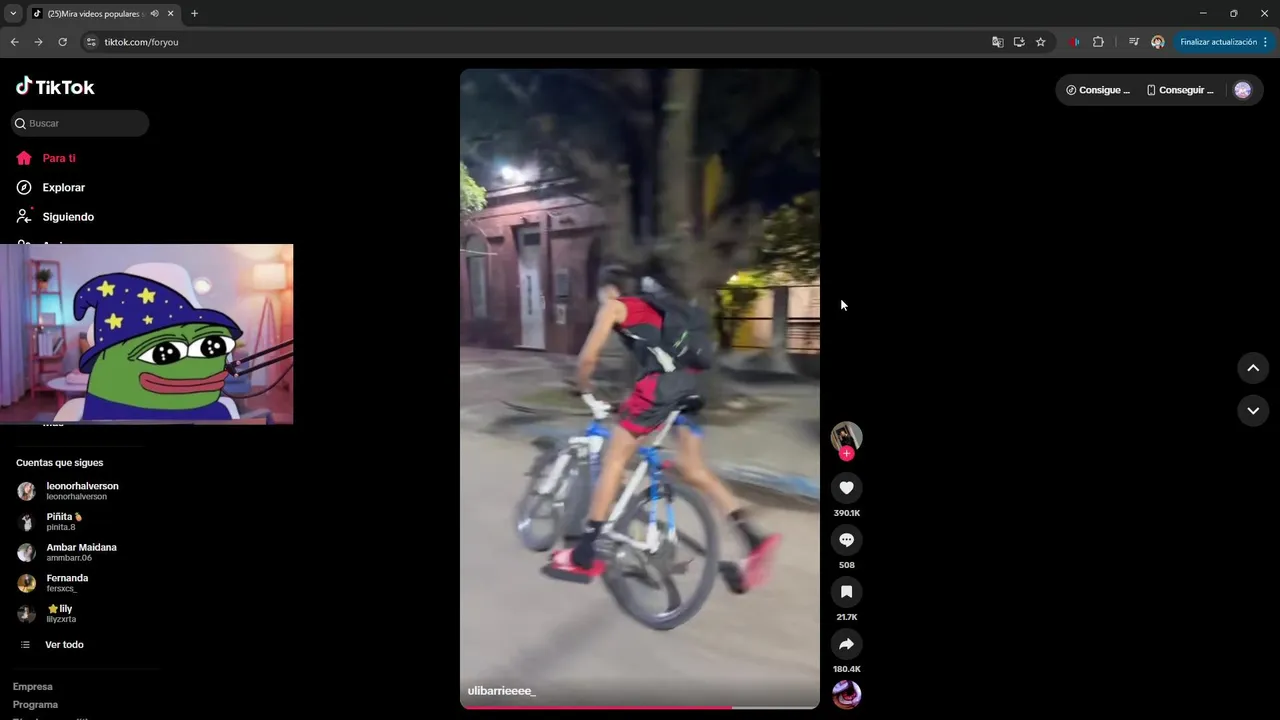Image resolution: width=1280 pixels, height=720 pixels.
Task: Click the Conseguir app button
Action: click(x=1180, y=90)
